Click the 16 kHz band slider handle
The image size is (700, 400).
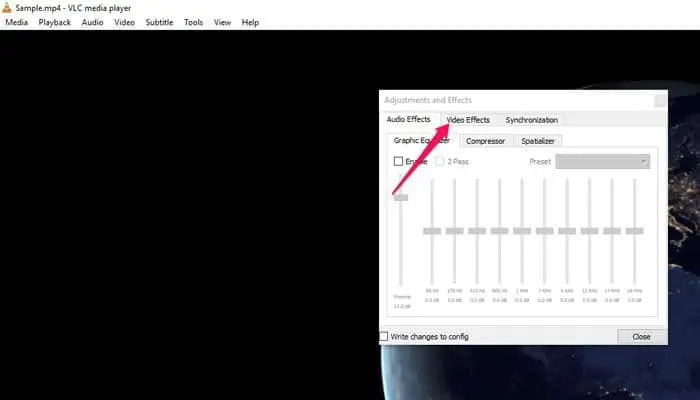click(x=635, y=231)
